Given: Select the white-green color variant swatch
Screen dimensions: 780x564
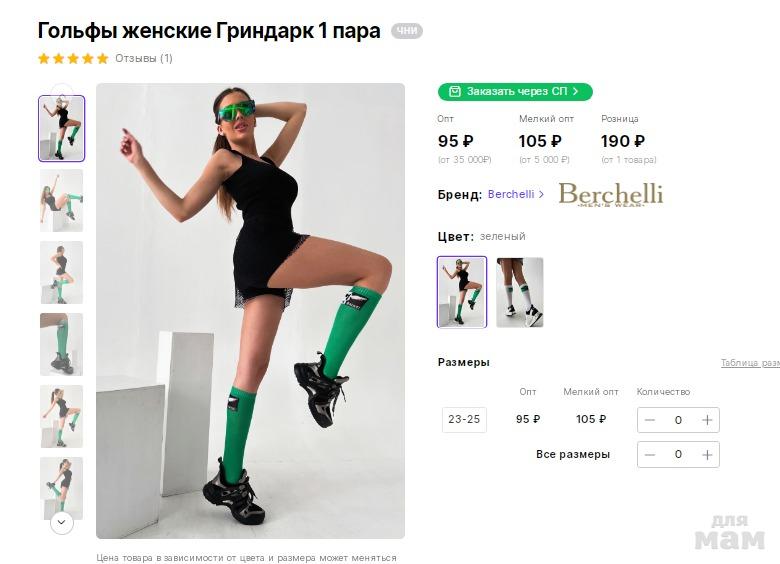Looking at the screenshot, I should click(519, 292).
